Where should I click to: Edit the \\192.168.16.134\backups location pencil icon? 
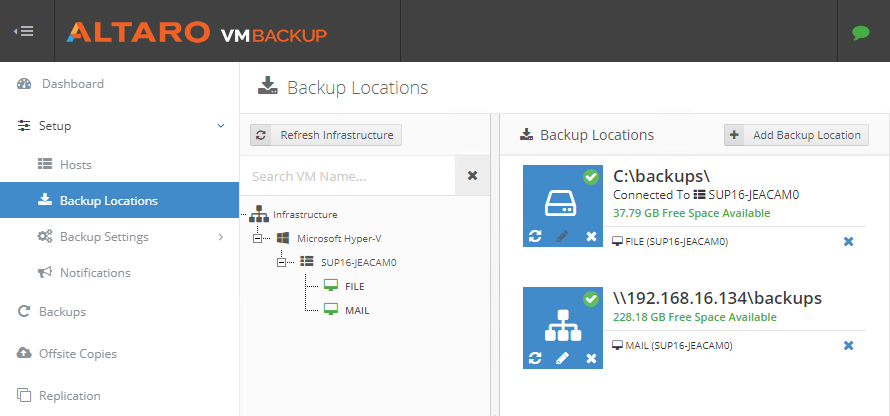(562, 358)
